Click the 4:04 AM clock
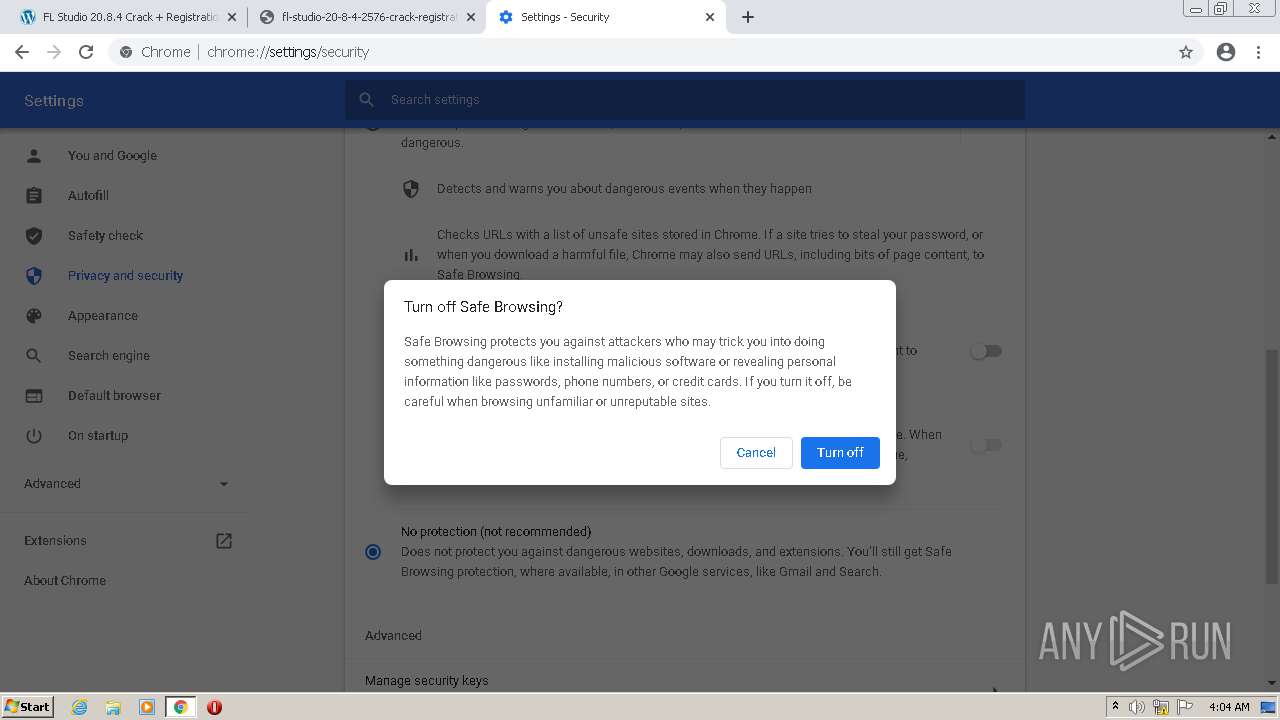 pyautogui.click(x=1229, y=707)
